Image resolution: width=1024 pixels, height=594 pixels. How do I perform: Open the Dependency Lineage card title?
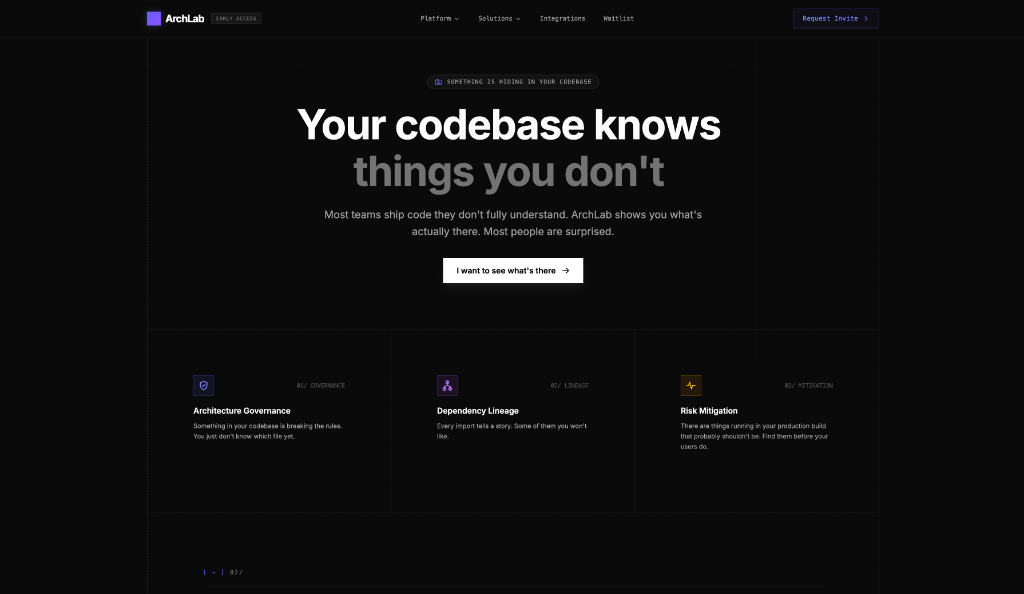(477, 411)
